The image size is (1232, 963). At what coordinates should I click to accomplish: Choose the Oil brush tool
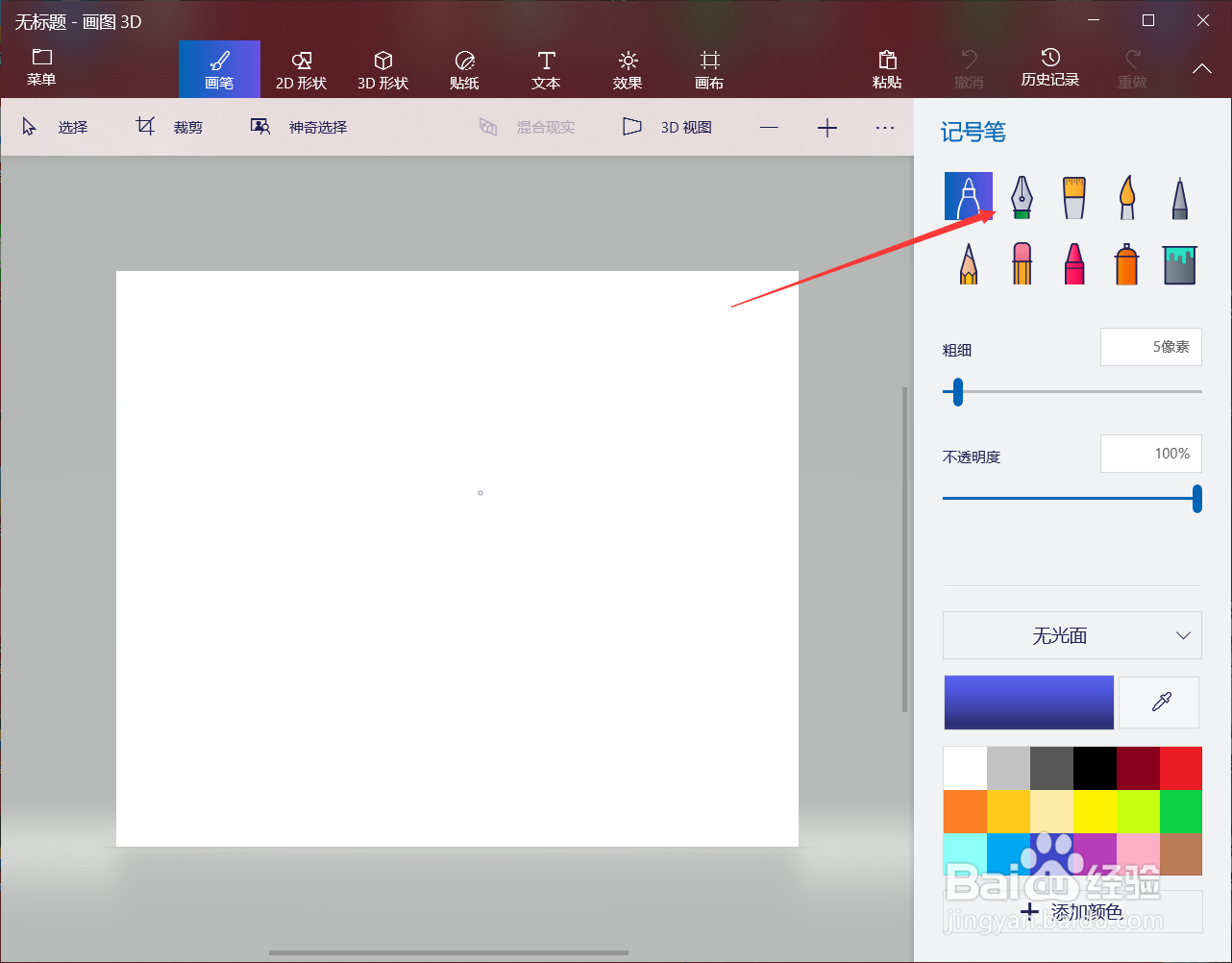click(1073, 196)
